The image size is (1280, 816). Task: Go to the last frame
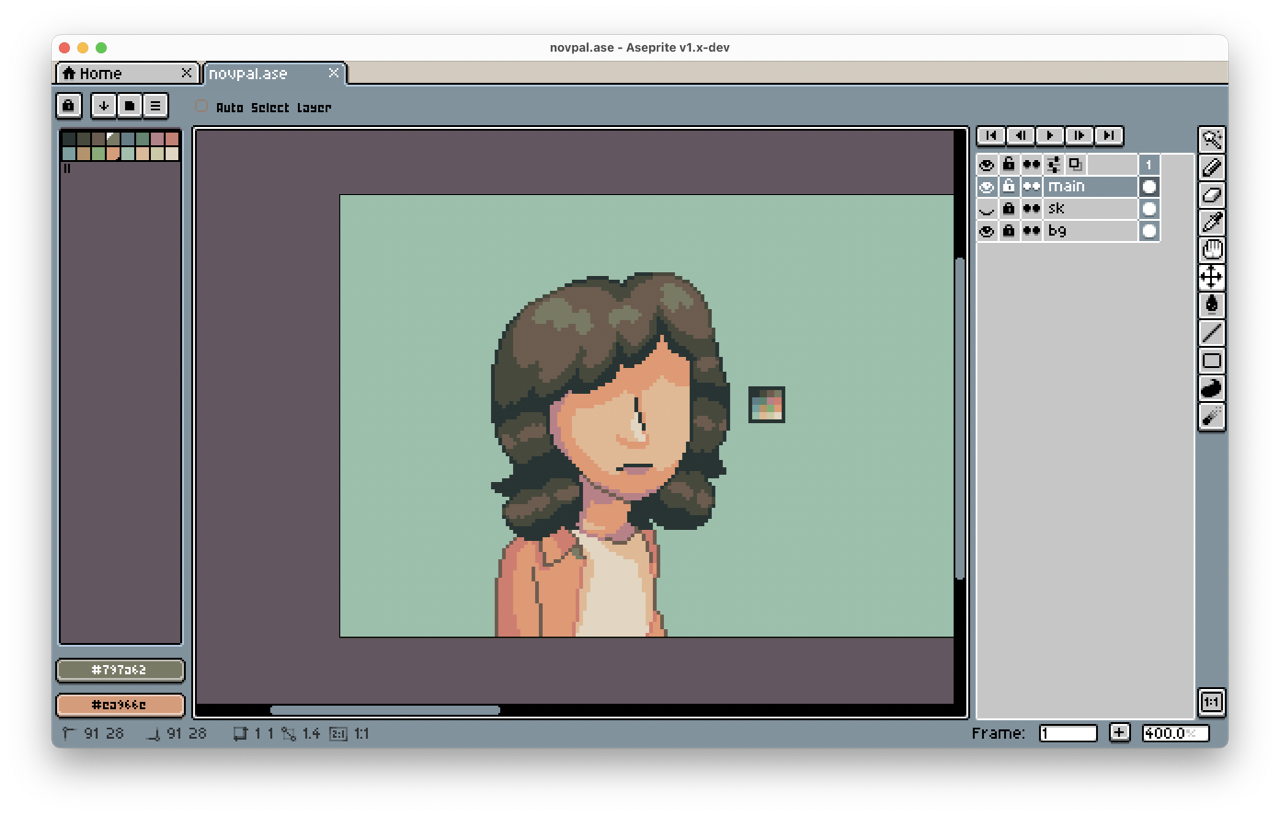pyautogui.click(x=1108, y=136)
